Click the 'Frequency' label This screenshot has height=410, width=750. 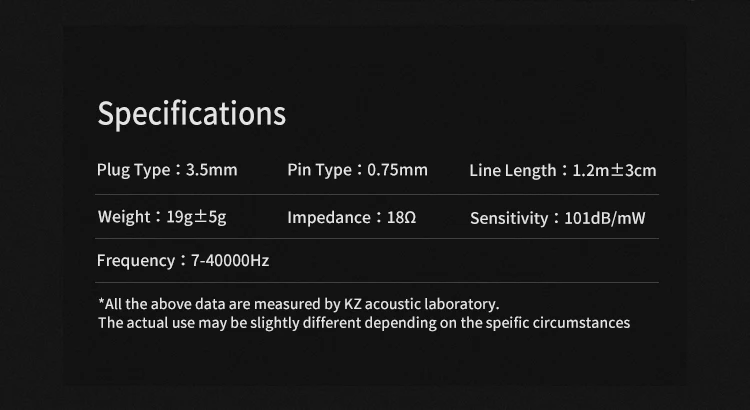[x=136, y=261]
